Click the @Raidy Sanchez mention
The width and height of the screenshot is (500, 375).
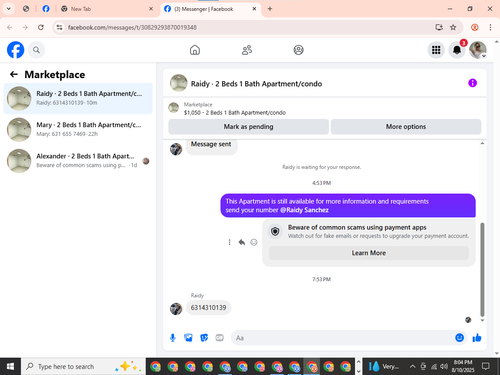pos(304,210)
